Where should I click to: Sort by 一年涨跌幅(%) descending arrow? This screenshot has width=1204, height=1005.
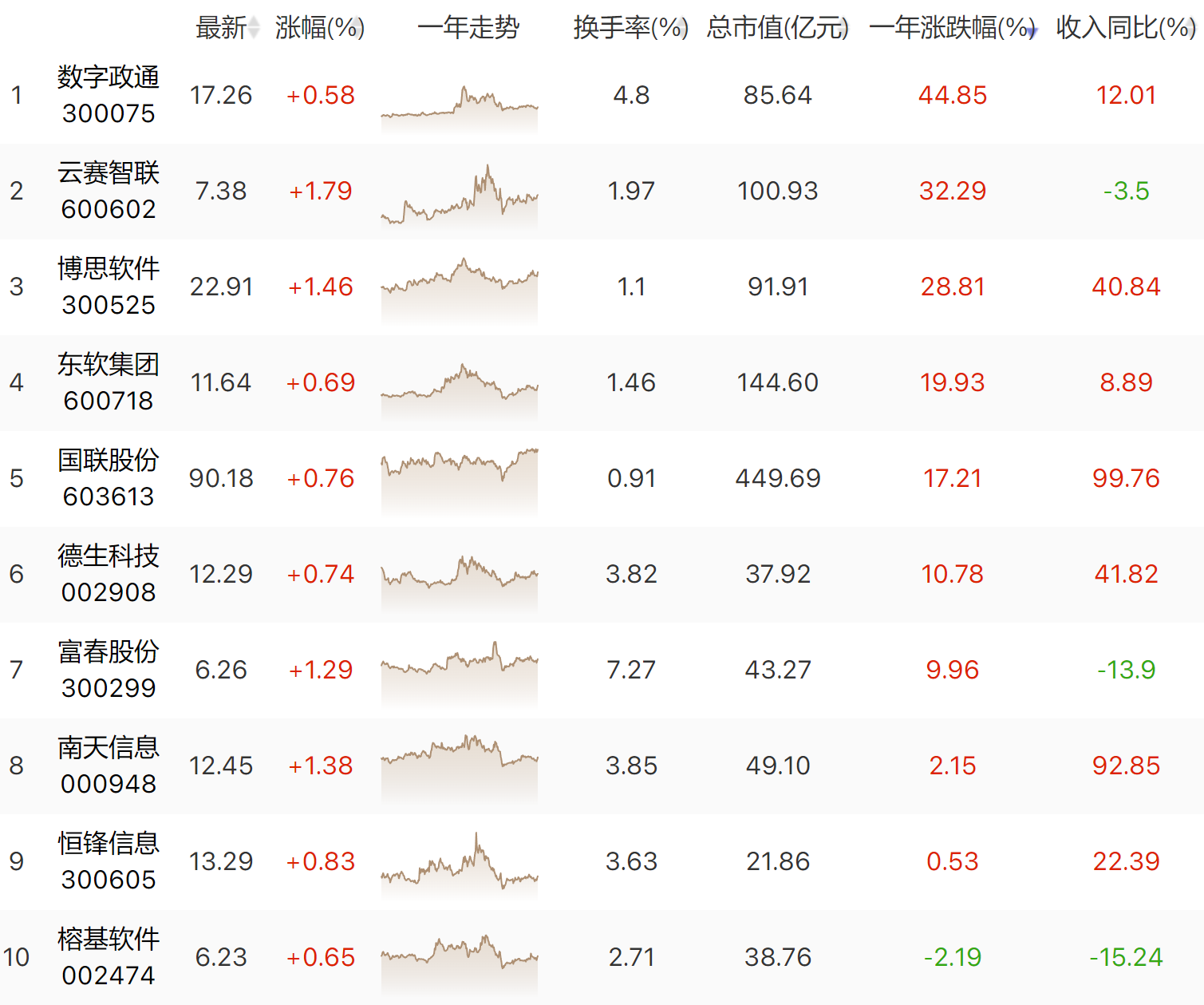pyautogui.click(x=1032, y=32)
